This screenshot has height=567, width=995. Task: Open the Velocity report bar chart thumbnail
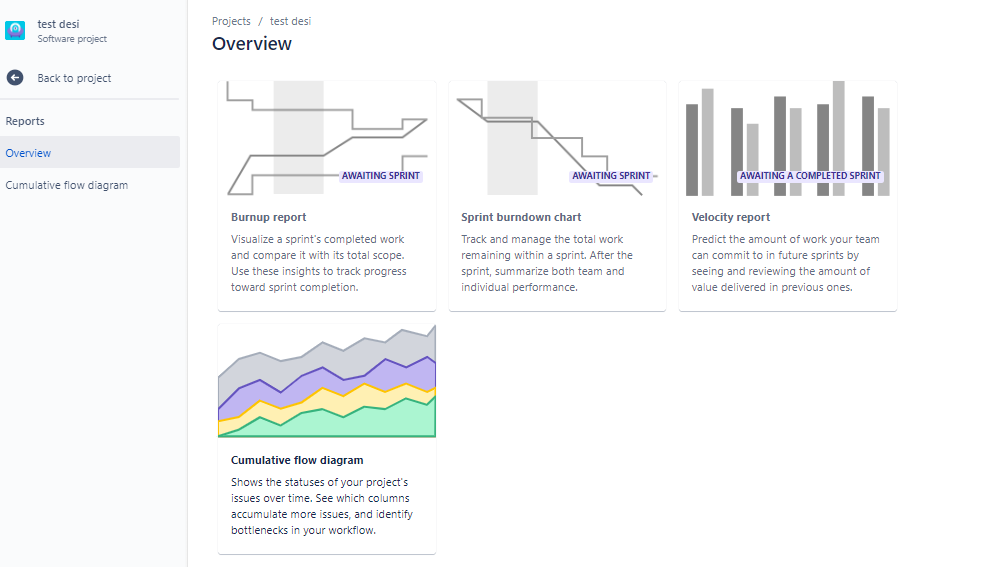click(787, 138)
